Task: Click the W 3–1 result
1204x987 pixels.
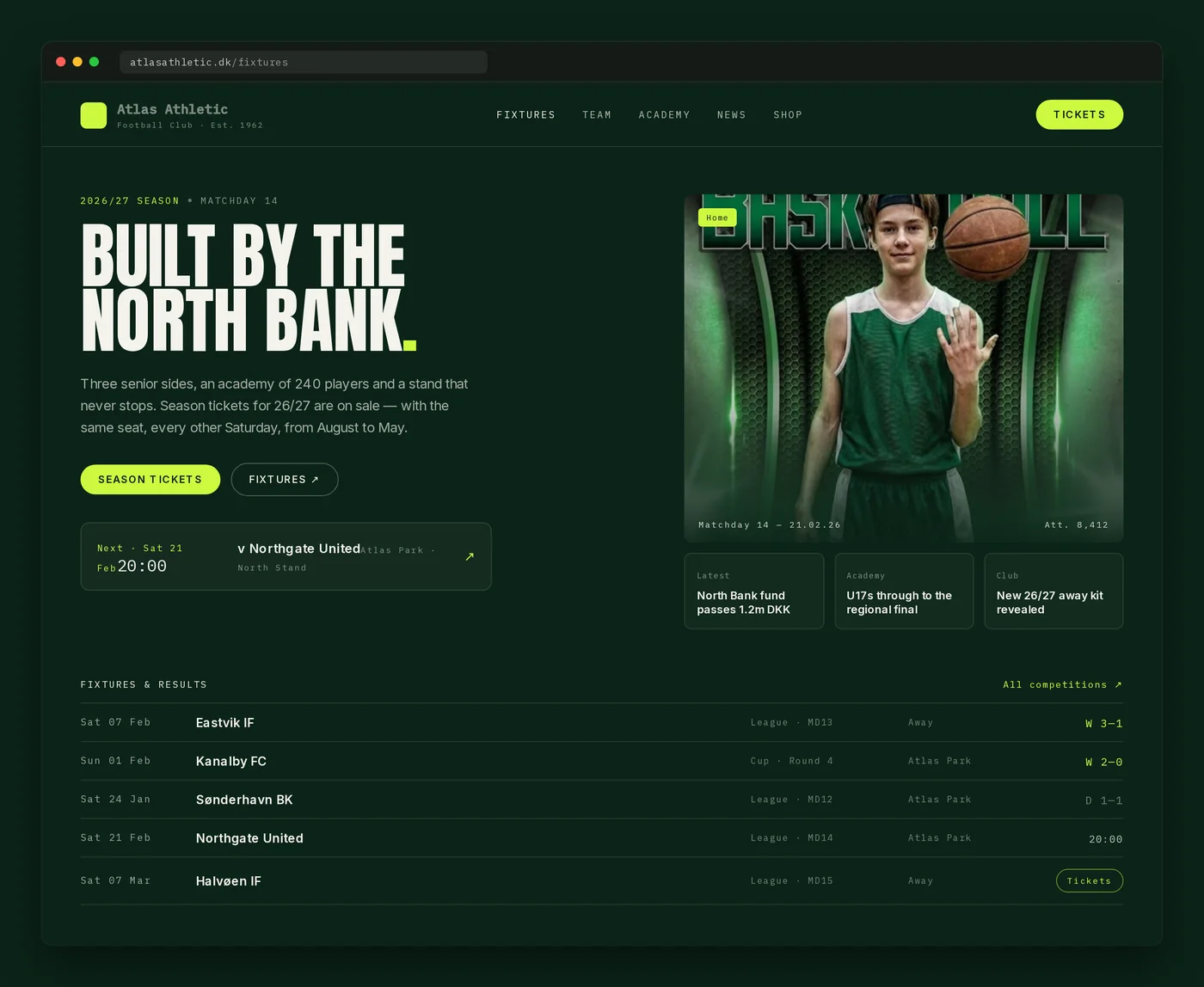Action: (x=1103, y=724)
